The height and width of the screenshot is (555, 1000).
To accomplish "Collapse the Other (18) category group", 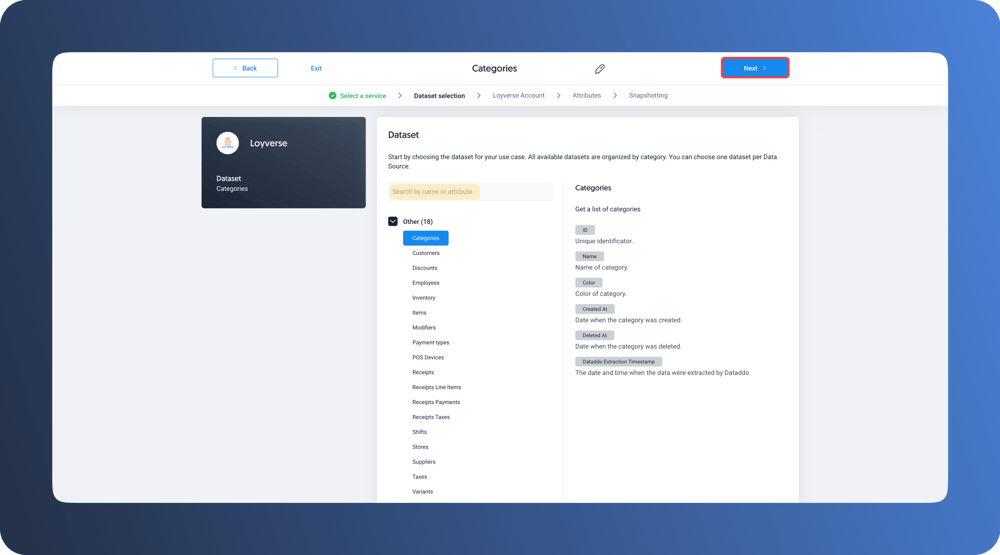I will [393, 222].
